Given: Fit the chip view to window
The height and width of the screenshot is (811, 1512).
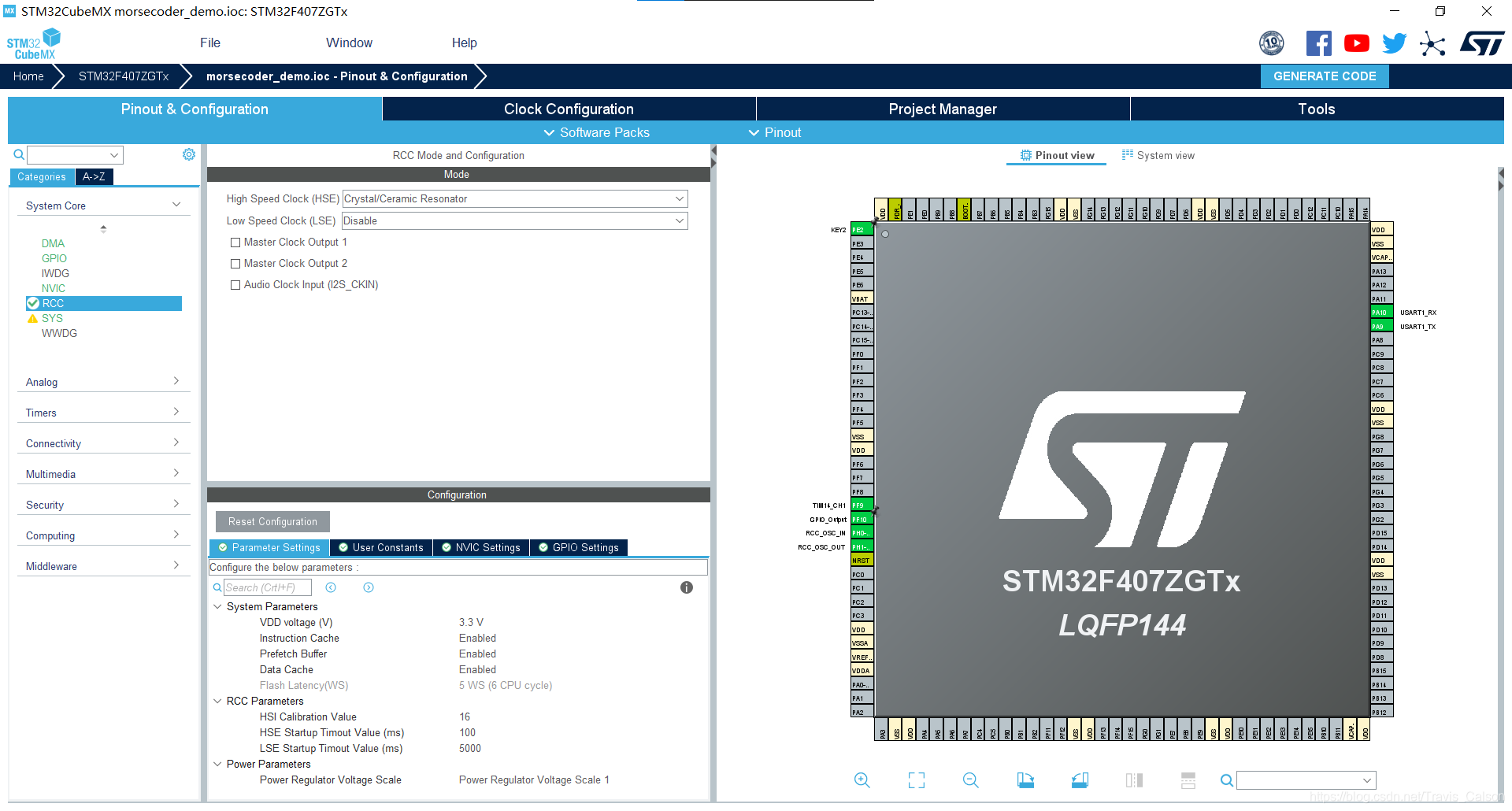Looking at the screenshot, I should pos(917,780).
